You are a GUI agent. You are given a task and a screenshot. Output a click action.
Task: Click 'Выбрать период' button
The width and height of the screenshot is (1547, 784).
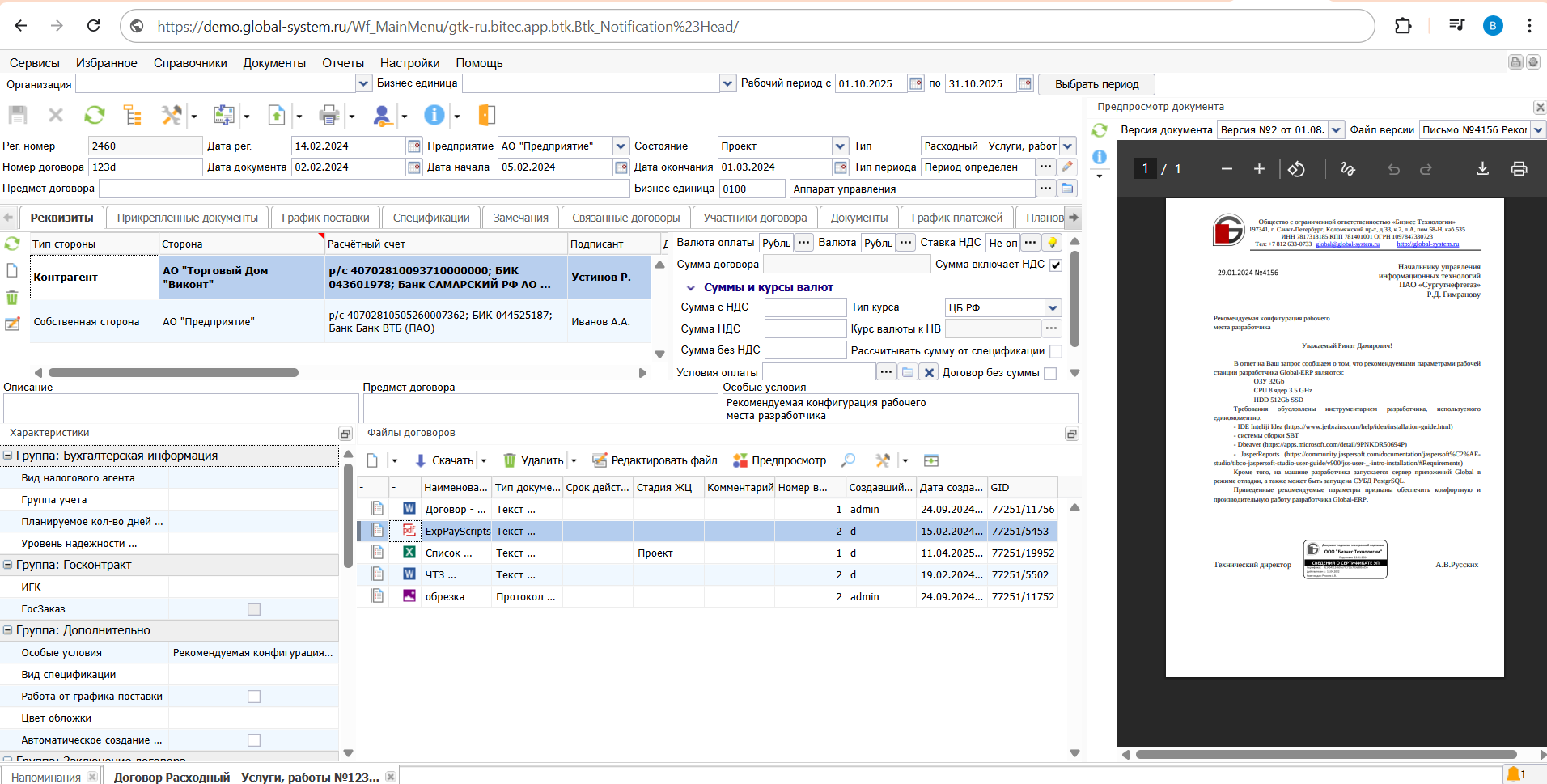pos(1096,84)
